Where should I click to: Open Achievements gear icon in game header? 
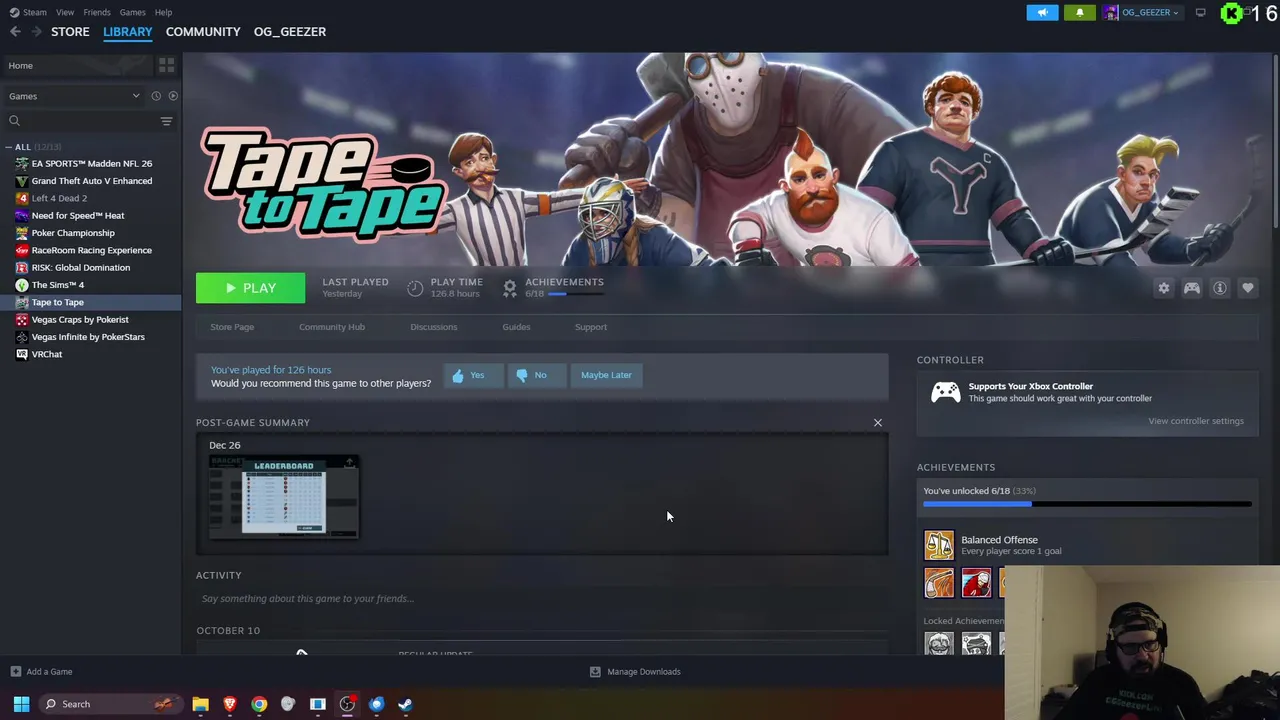pos(510,288)
